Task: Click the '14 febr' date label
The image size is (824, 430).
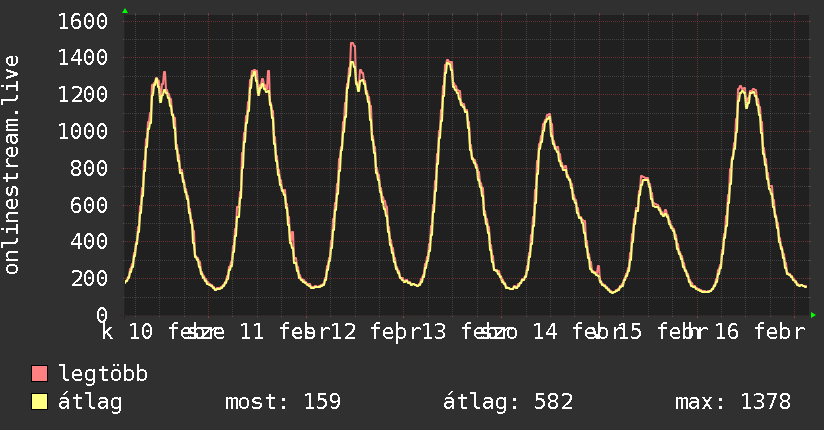Action: click(x=571, y=332)
